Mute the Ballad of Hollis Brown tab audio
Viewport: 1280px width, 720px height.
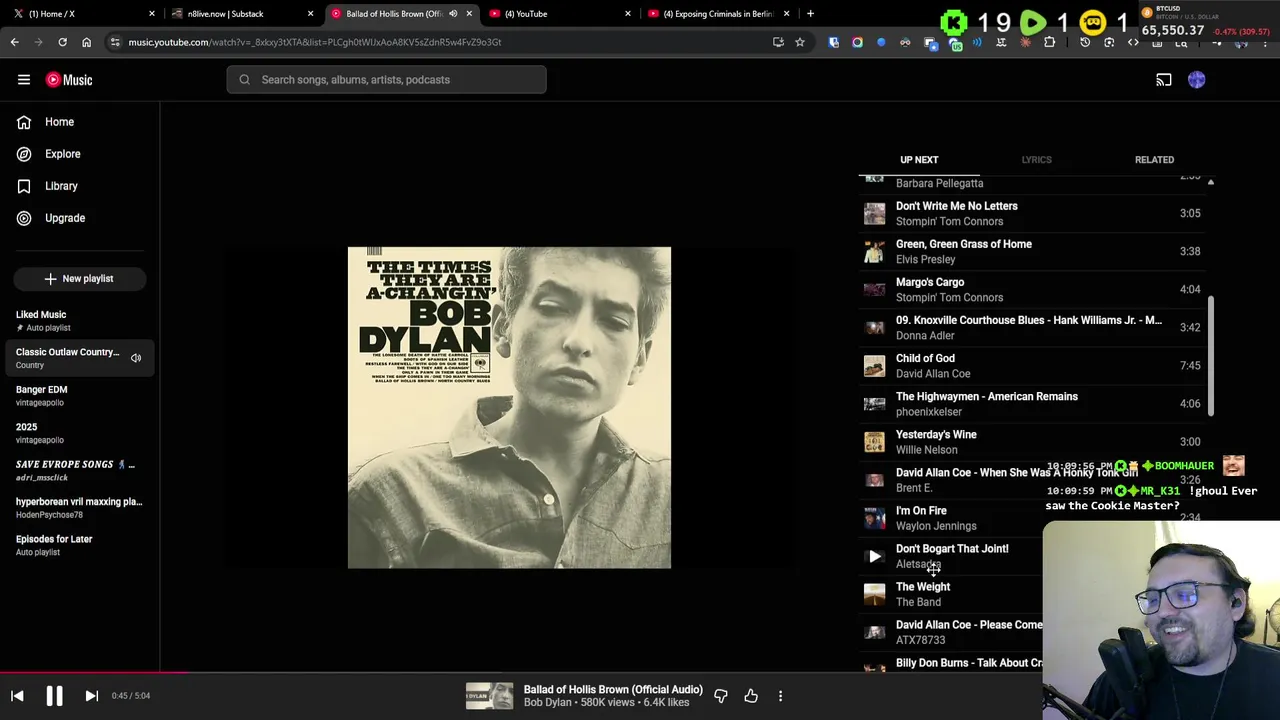(453, 14)
